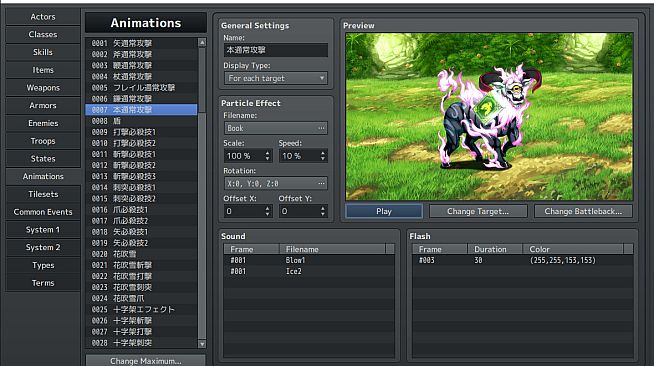Play the animation preview

[x=384, y=211]
